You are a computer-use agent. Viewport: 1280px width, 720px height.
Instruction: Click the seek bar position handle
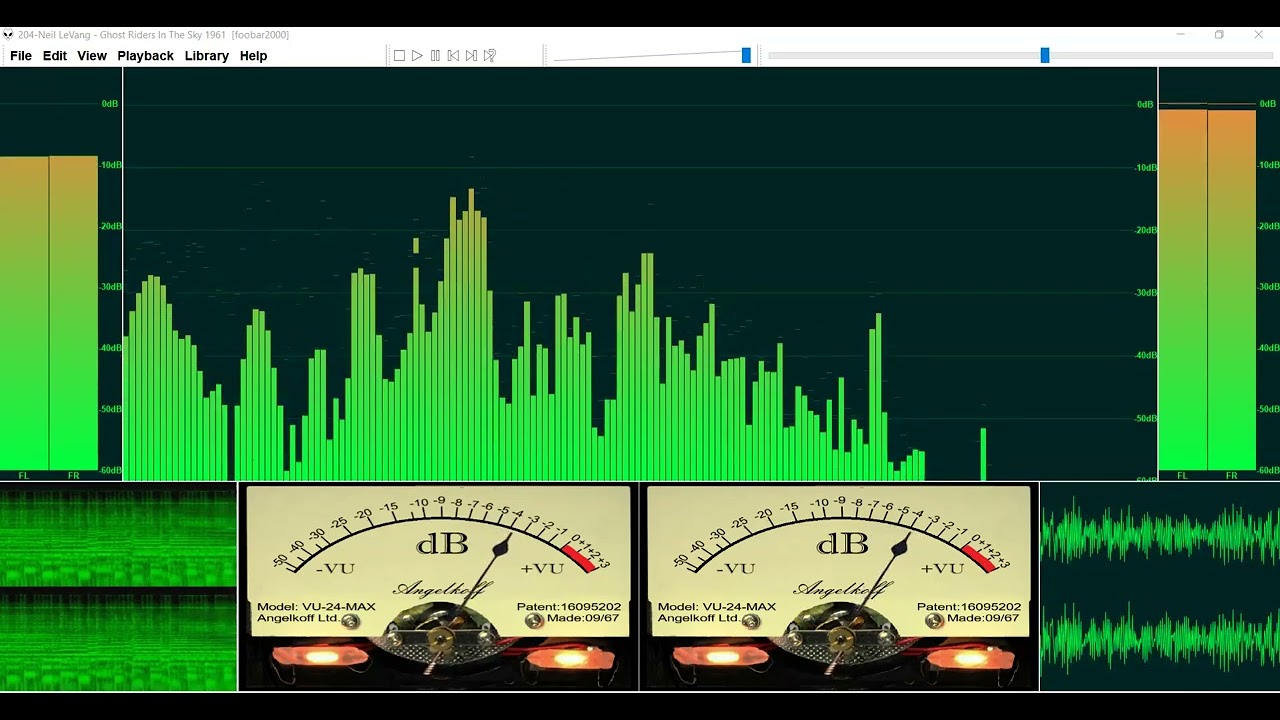point(1045,56)
